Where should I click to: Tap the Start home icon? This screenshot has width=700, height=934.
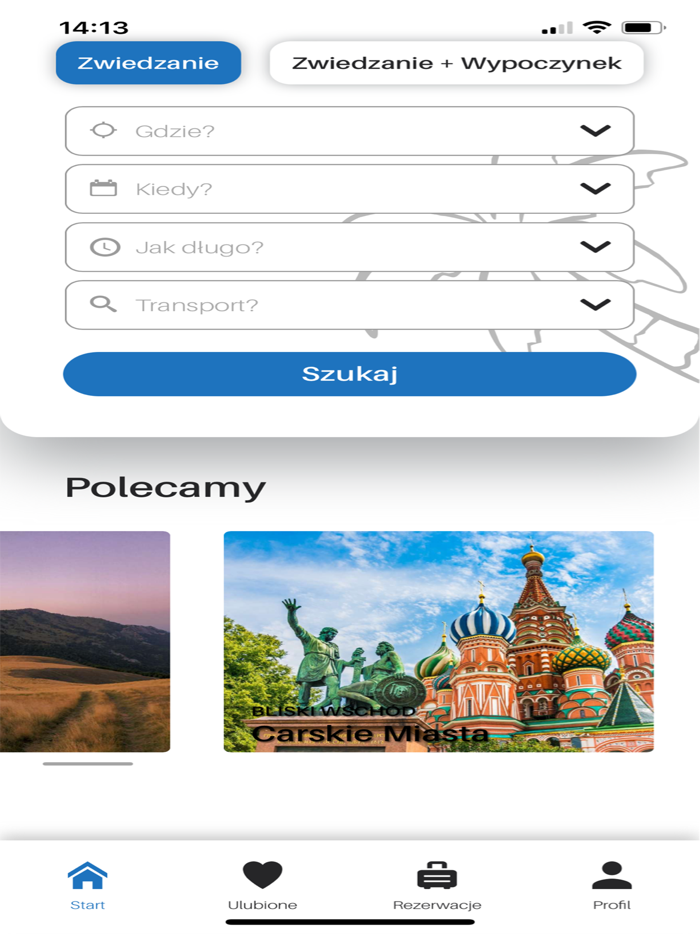pos(88,875)
